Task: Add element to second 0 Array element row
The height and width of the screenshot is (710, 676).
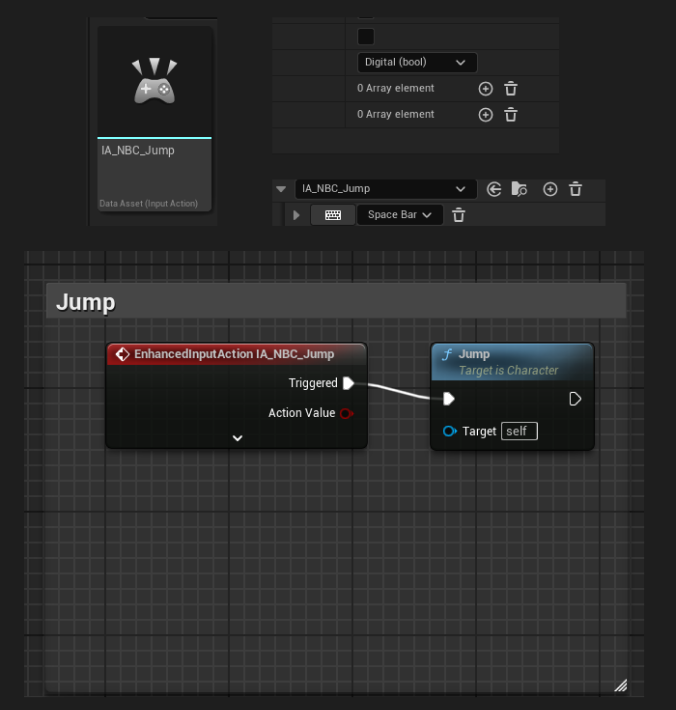Action: point(485,115)
